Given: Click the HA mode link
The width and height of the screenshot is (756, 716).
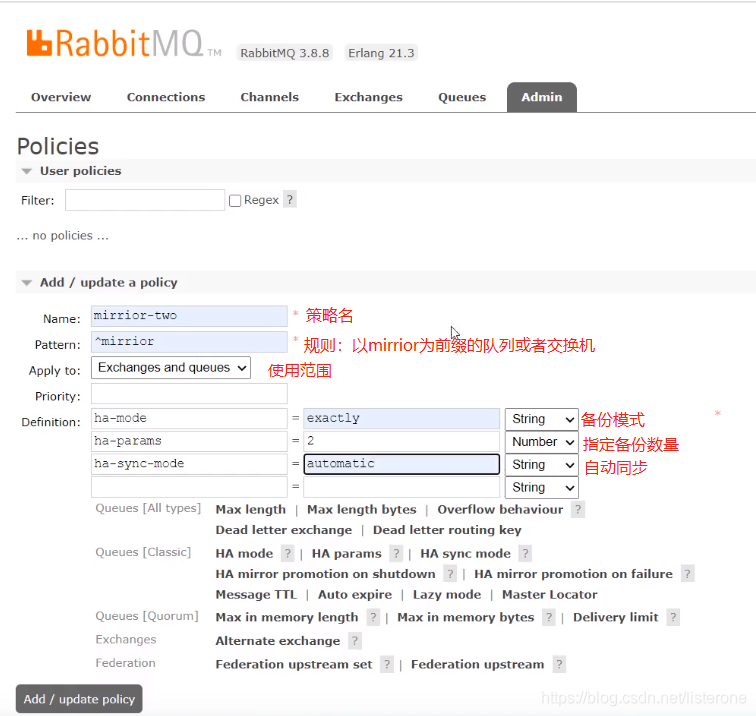Looking at the screenshot, I should [244, 554].
